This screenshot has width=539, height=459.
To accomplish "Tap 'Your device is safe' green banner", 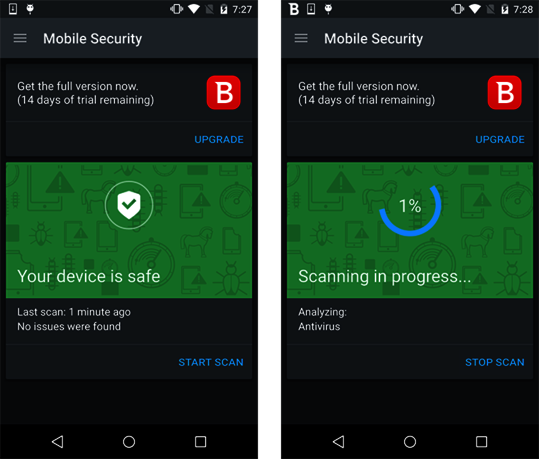I will (x=129, y=230).
